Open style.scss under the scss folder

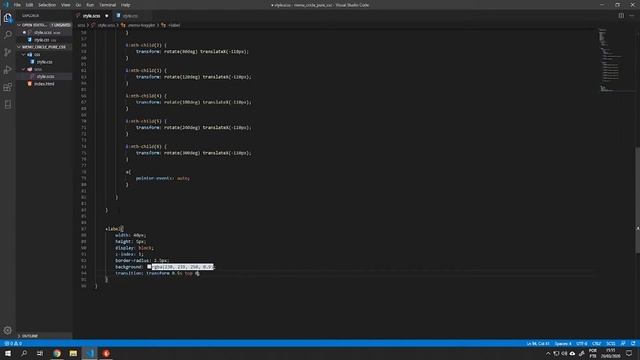tap(44, 76)
